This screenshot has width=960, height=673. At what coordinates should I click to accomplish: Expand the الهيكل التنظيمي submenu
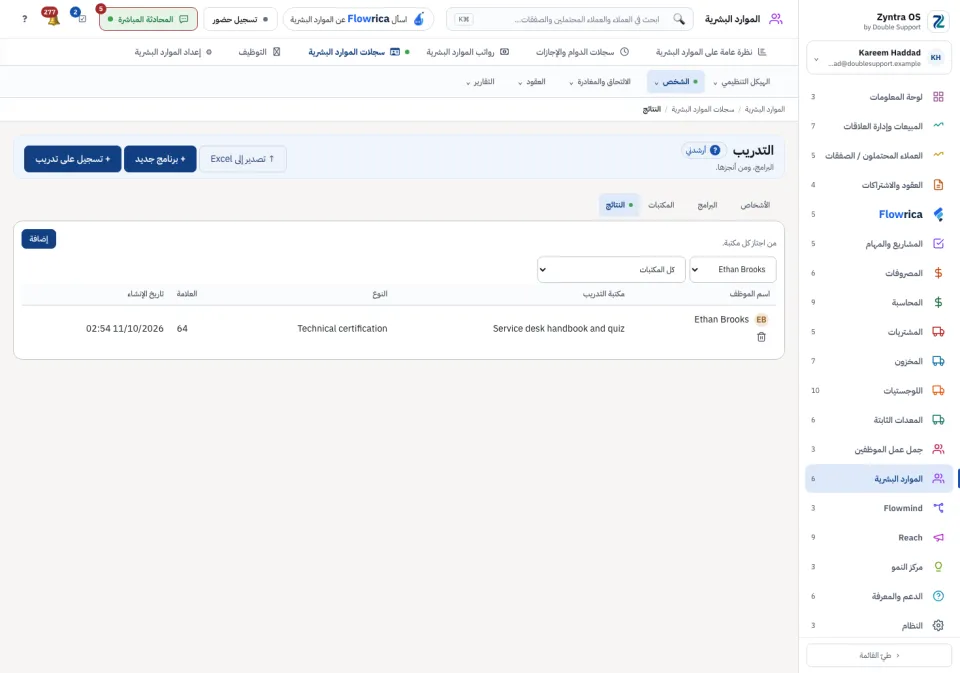click(741, 82)
